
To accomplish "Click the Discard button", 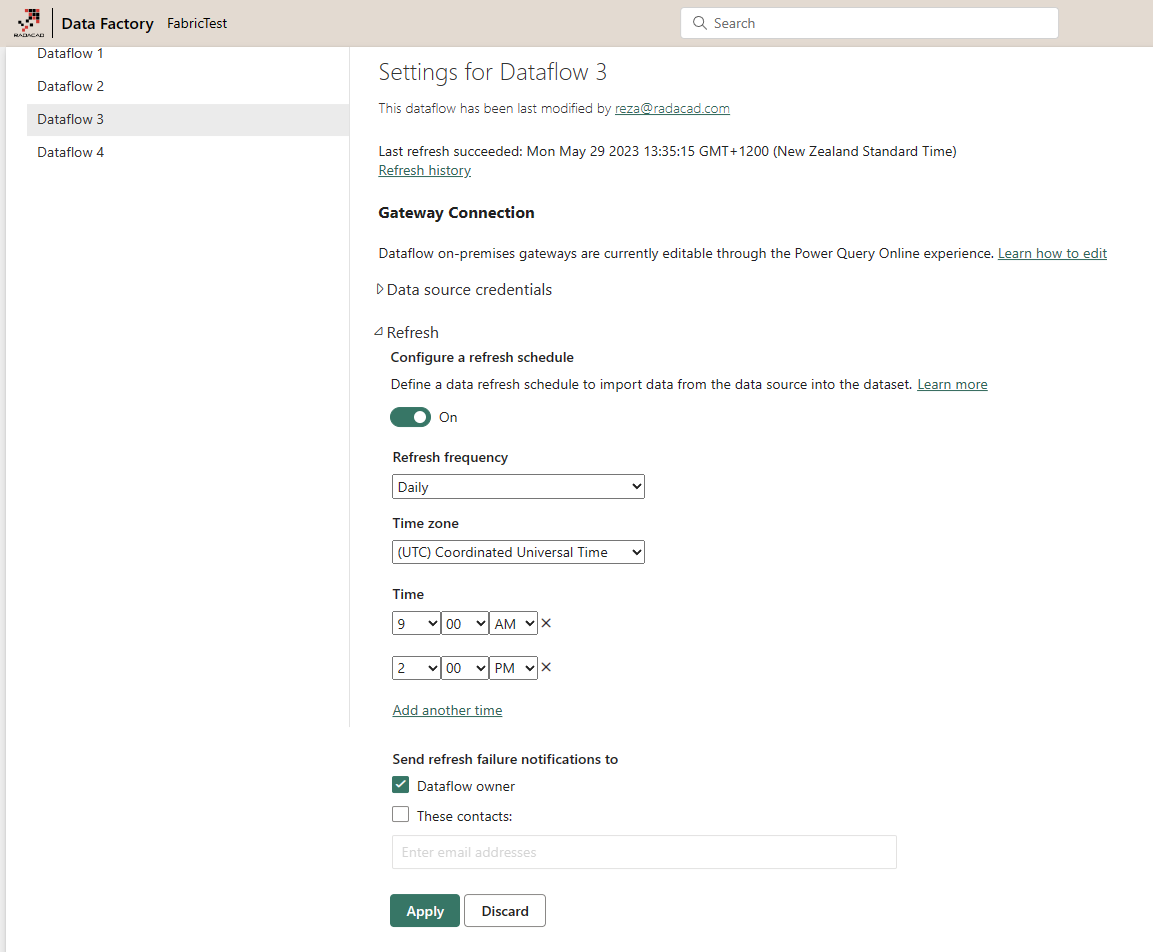I will (505, 911).
